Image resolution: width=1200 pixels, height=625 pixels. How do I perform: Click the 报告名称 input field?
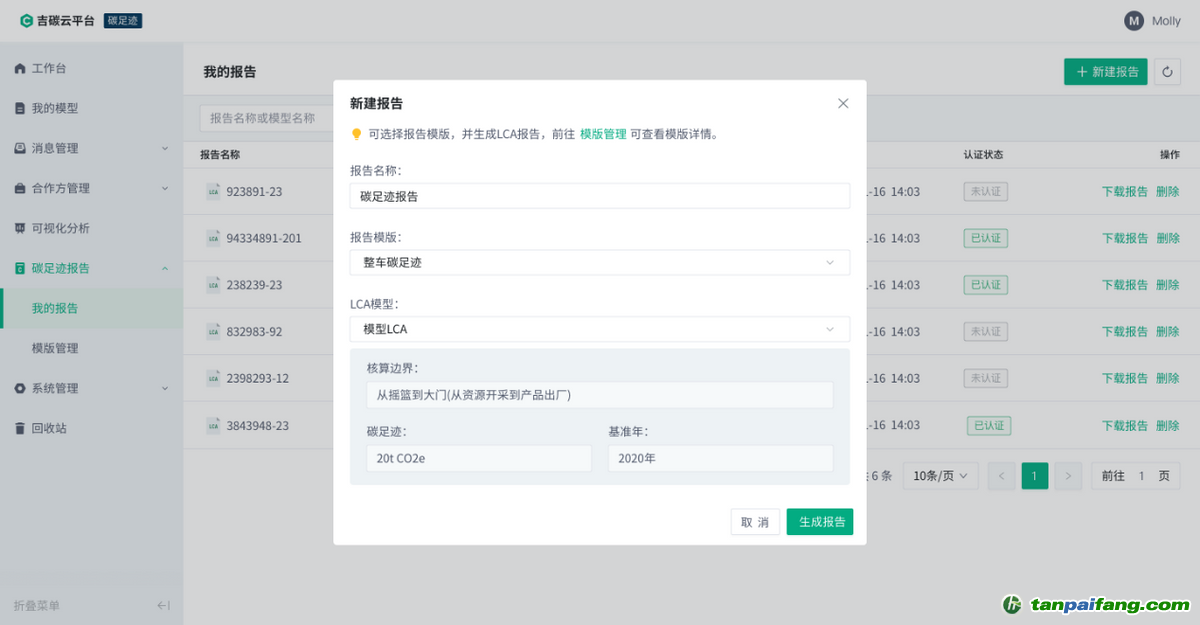click(x=600, y=196)
